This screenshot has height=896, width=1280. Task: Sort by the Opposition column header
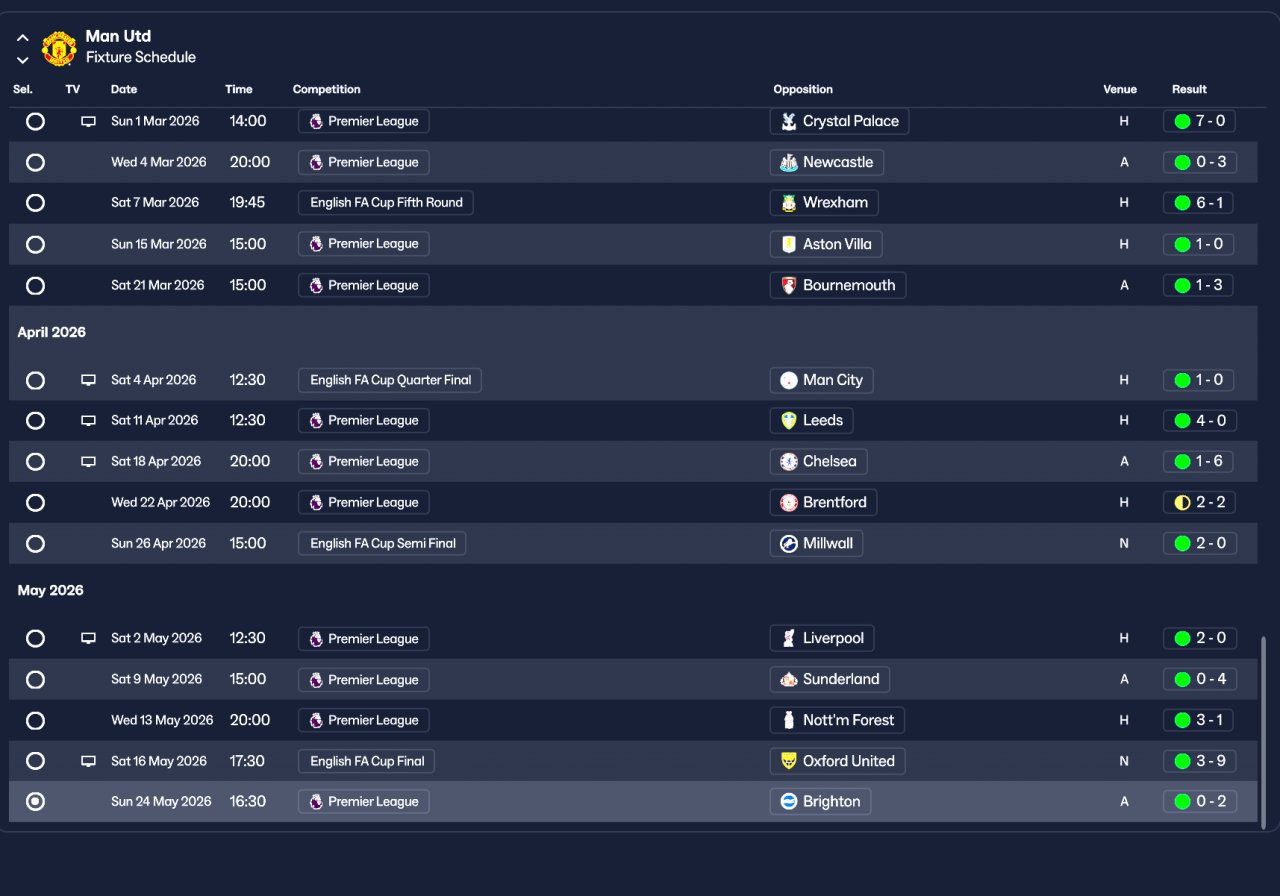(x=803, y=89)
